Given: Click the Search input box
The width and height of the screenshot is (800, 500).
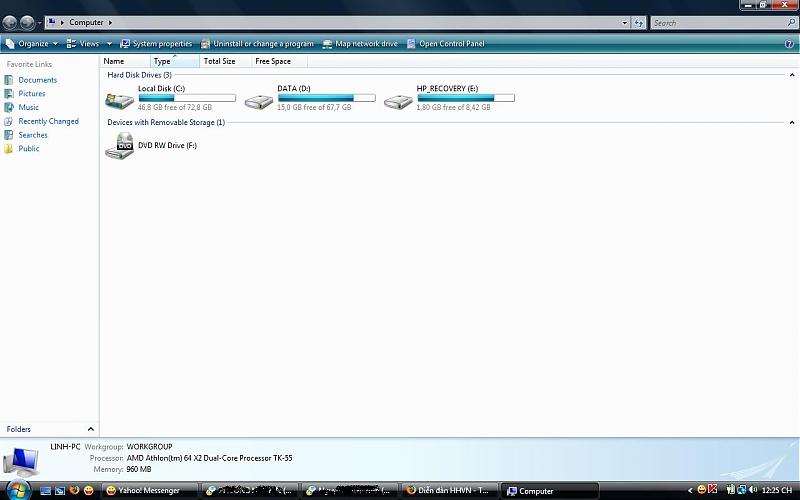Looking at the screenshot, I should click(x=715, y=22).
